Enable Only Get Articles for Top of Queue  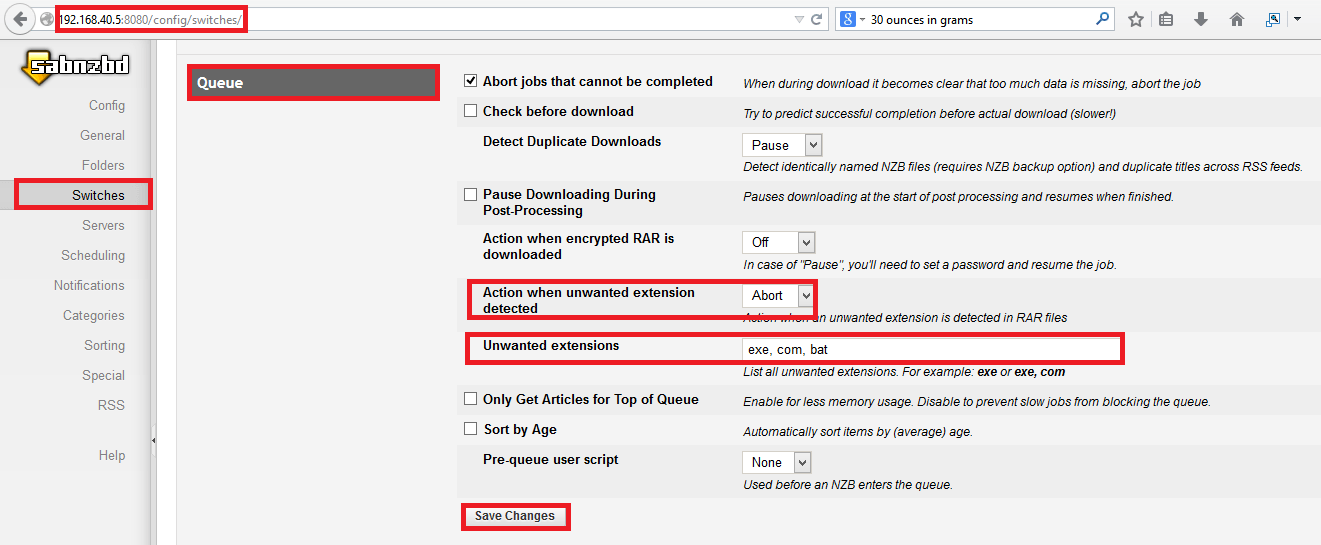[x=471, y=399]
